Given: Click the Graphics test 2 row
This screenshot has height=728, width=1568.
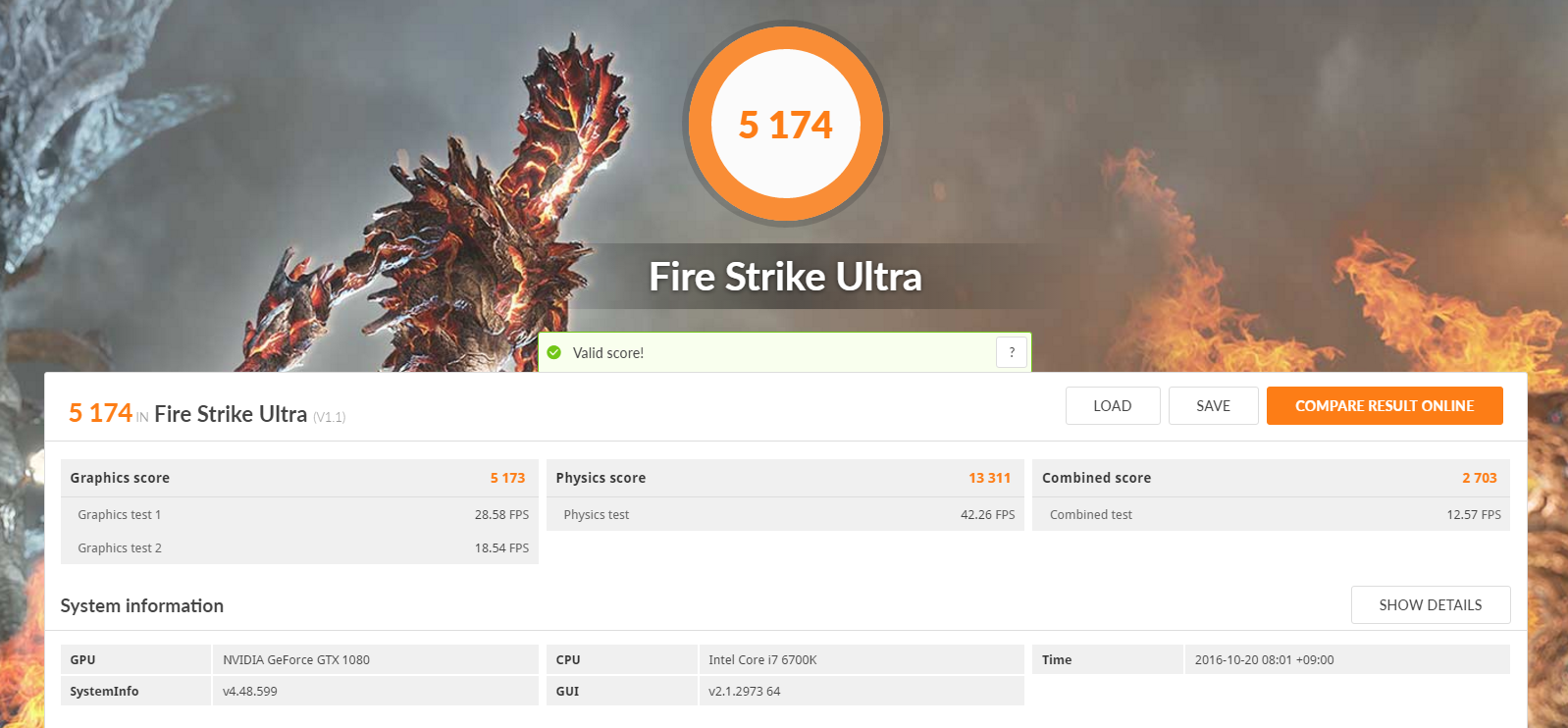Looking at the screenshot, I should (x=298, y=547).
